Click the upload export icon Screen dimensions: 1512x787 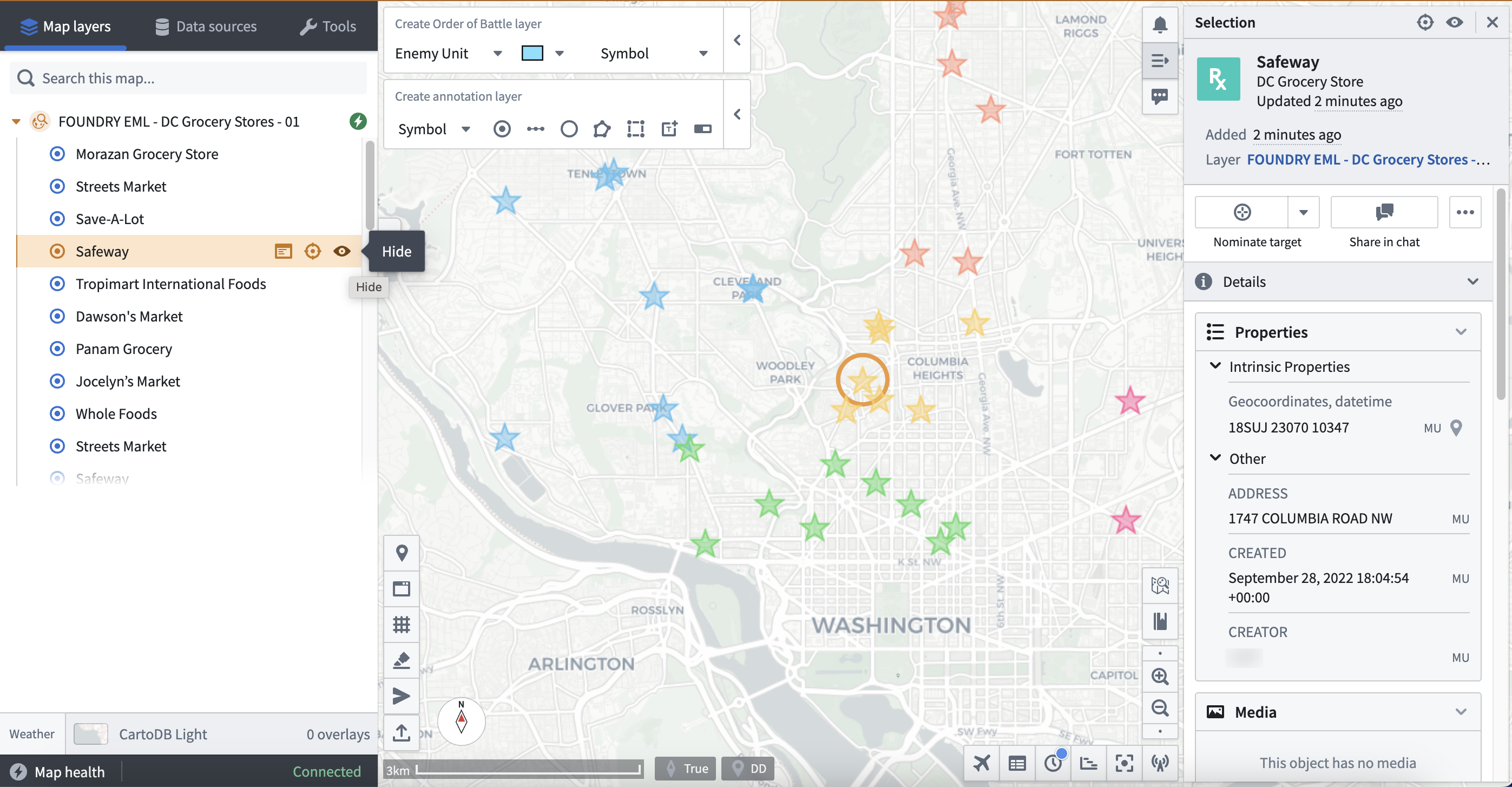402,732
